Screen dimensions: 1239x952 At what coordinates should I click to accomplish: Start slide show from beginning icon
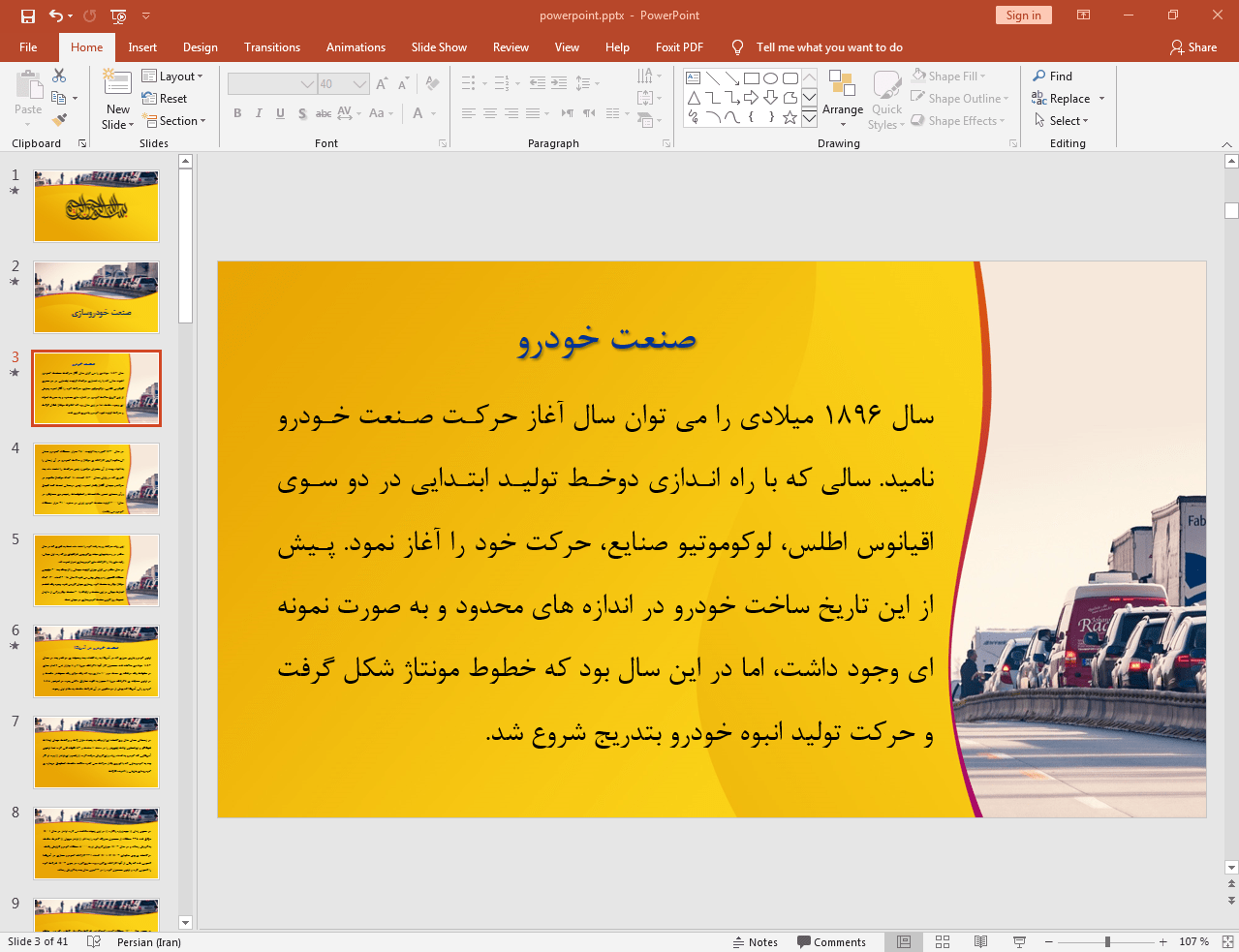[x=118, y=15]
